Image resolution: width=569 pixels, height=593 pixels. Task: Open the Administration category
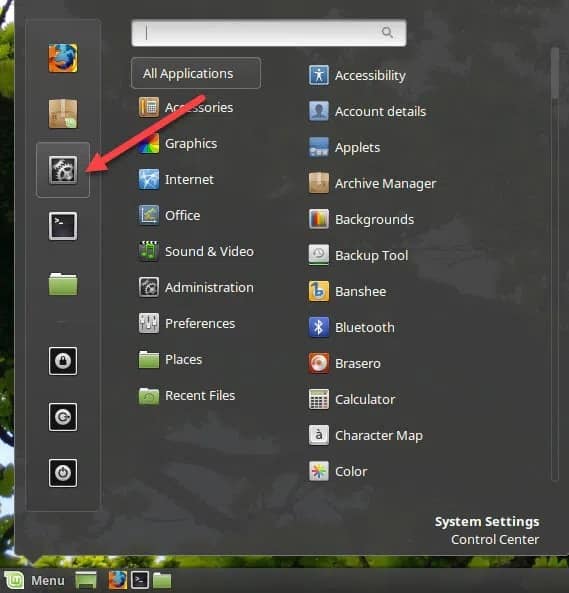click(x=196, y=287)
